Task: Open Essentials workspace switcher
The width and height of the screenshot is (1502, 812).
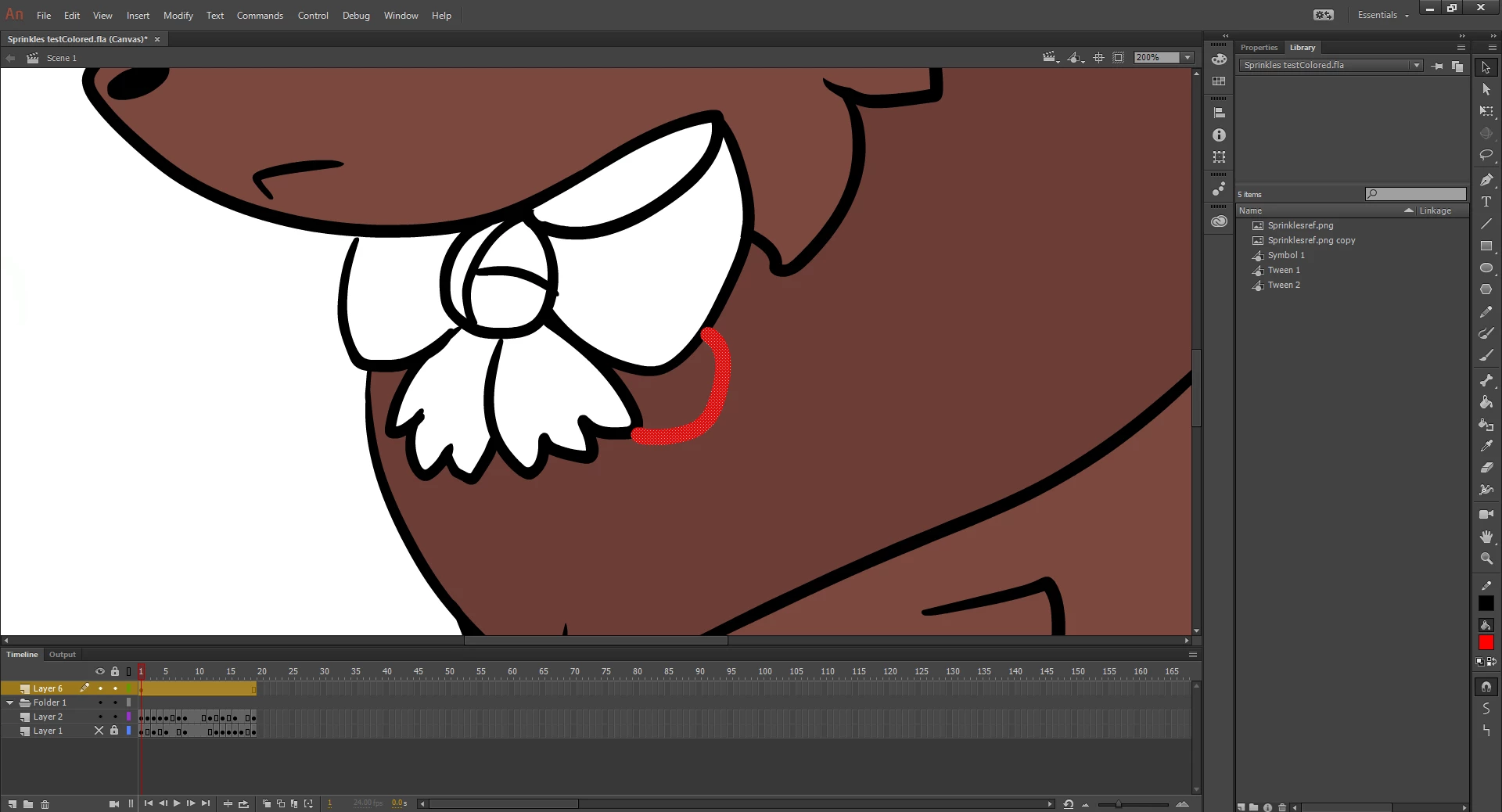Action: coord(1383,15)
